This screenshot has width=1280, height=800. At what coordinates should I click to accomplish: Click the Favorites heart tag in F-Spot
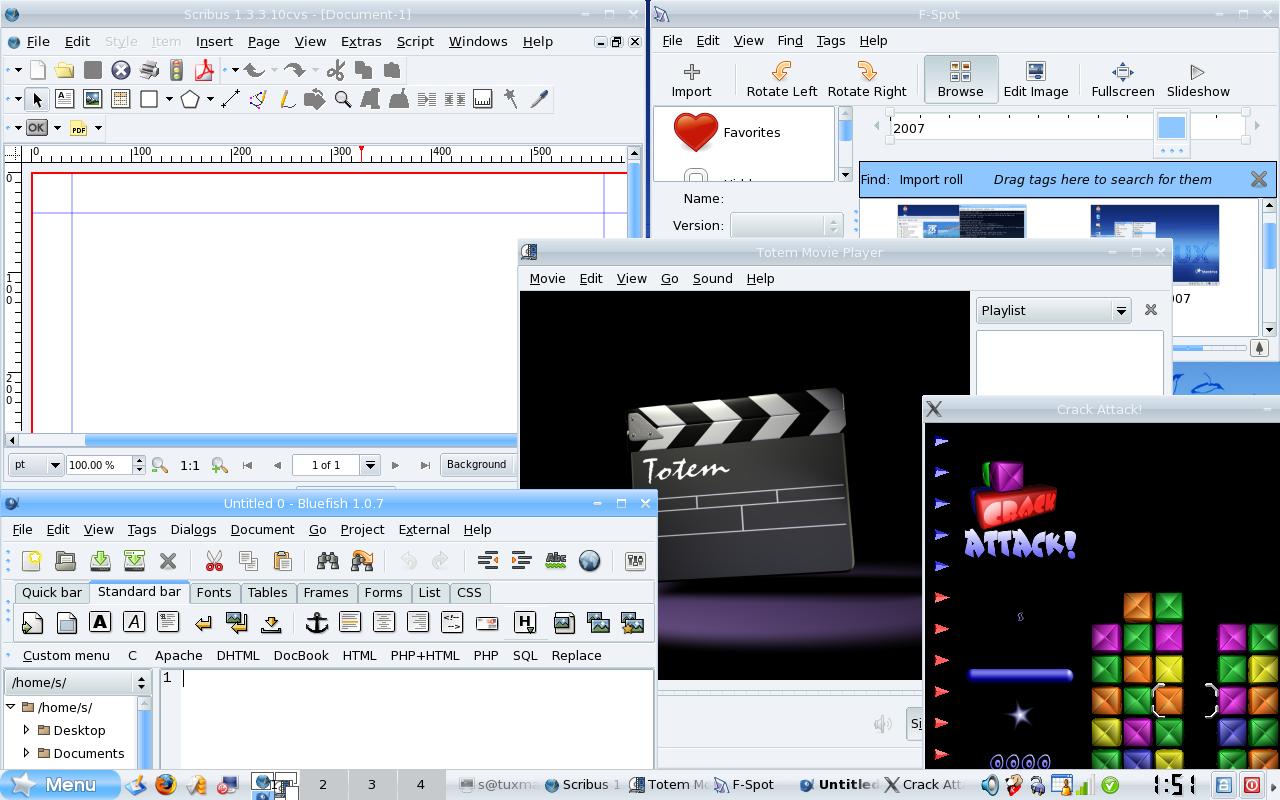point(727,132)
